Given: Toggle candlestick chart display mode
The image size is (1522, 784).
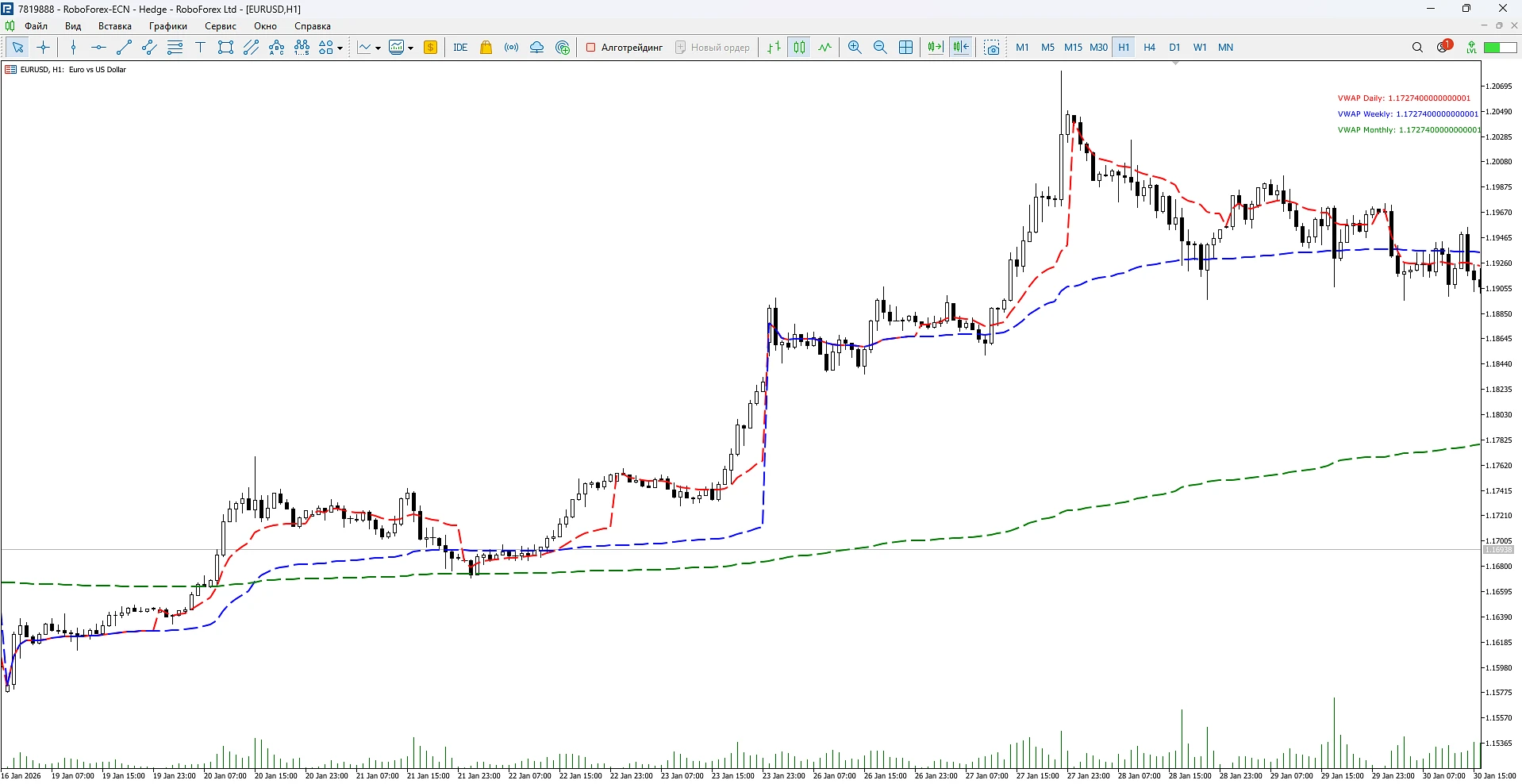Looking at the screenshot, I should coord(799,48).
